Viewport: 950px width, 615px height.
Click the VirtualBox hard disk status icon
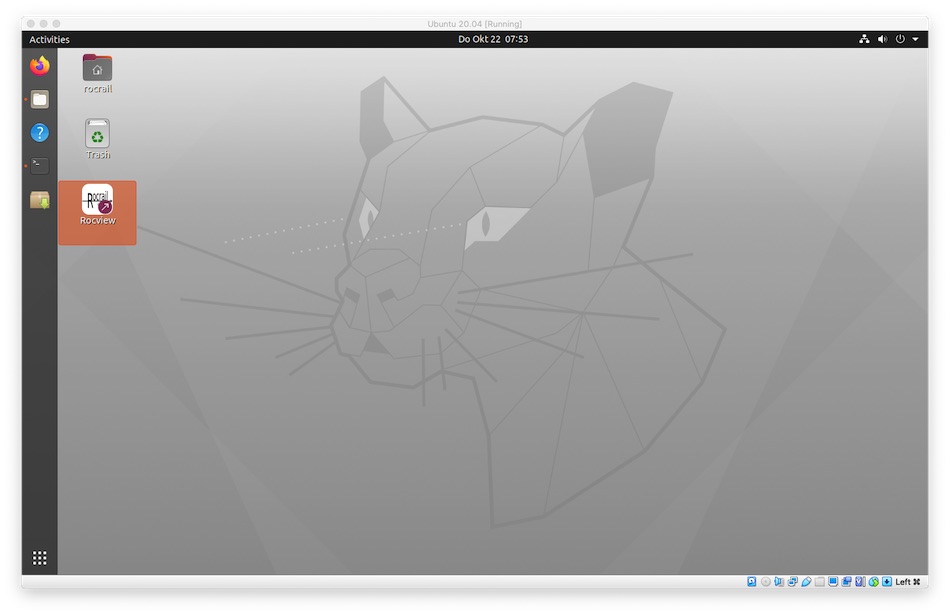(752, 582)
